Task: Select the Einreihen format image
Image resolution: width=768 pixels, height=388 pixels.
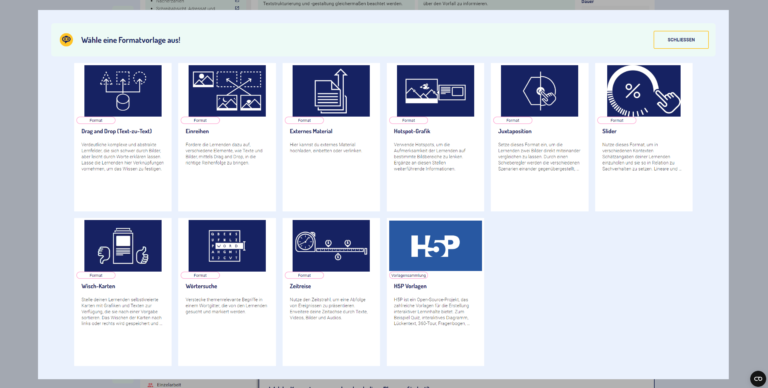Action: coord(227,91)
